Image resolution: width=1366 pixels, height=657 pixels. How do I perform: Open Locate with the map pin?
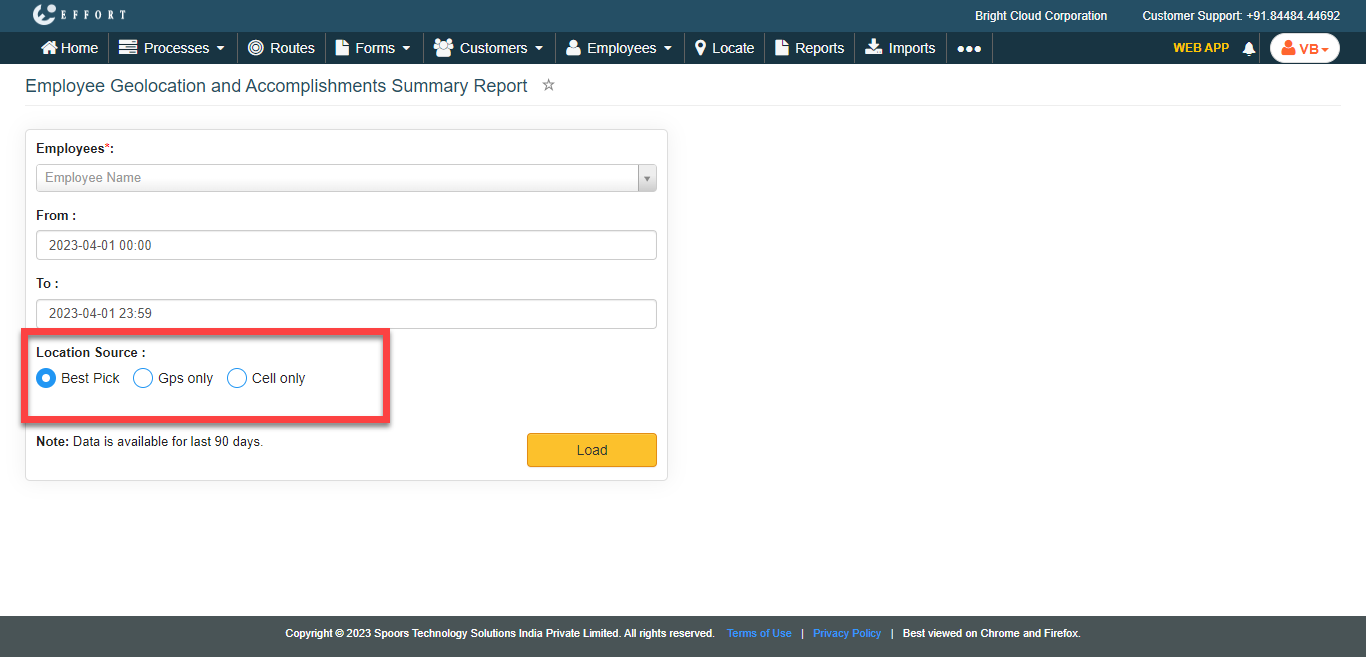[724, 48]
